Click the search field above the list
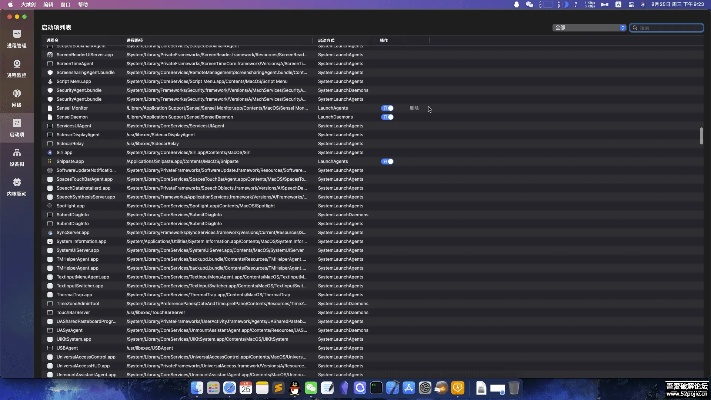 [665, 28]
